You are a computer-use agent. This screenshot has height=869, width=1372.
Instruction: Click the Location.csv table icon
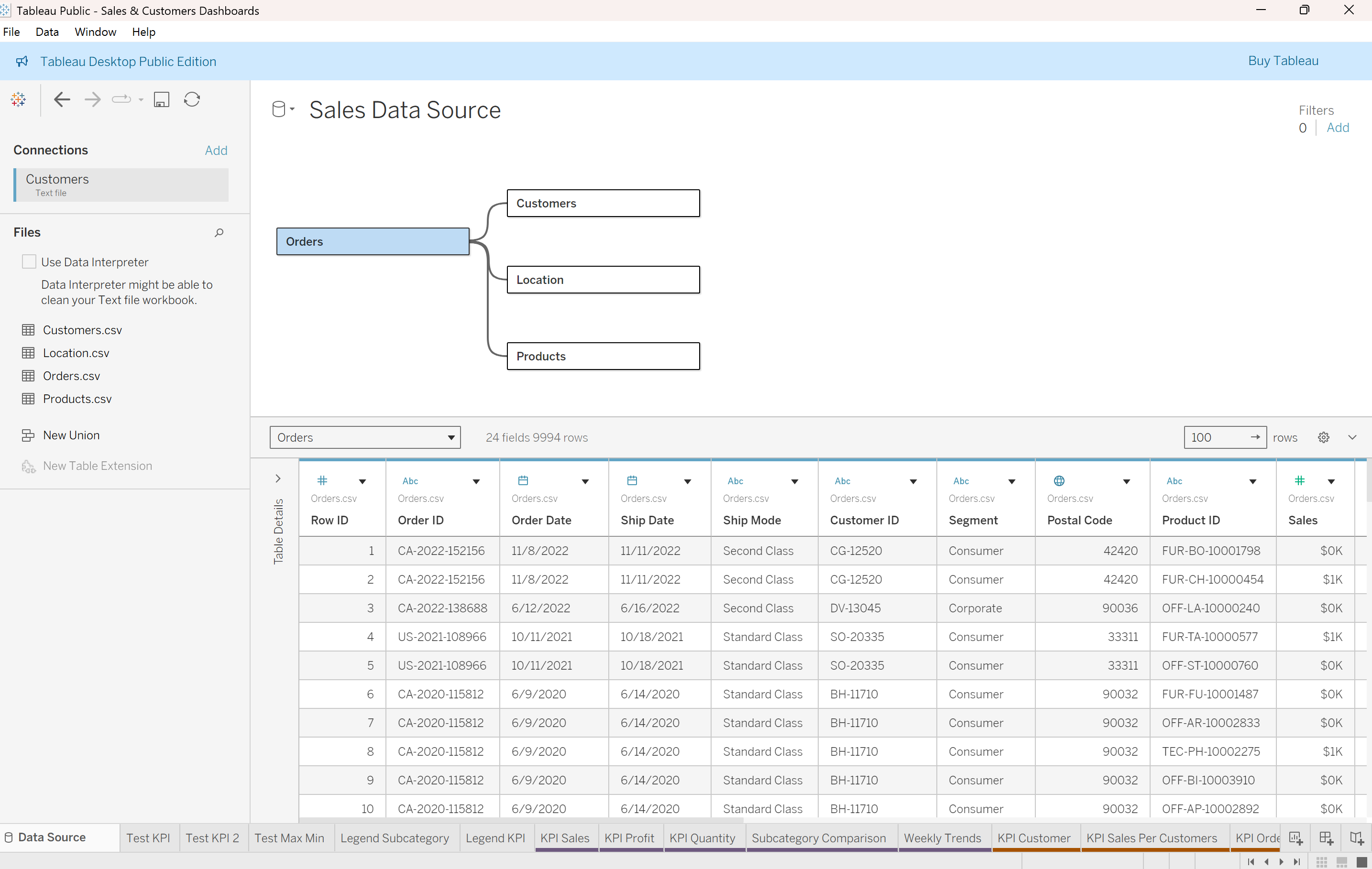[28, 353]
